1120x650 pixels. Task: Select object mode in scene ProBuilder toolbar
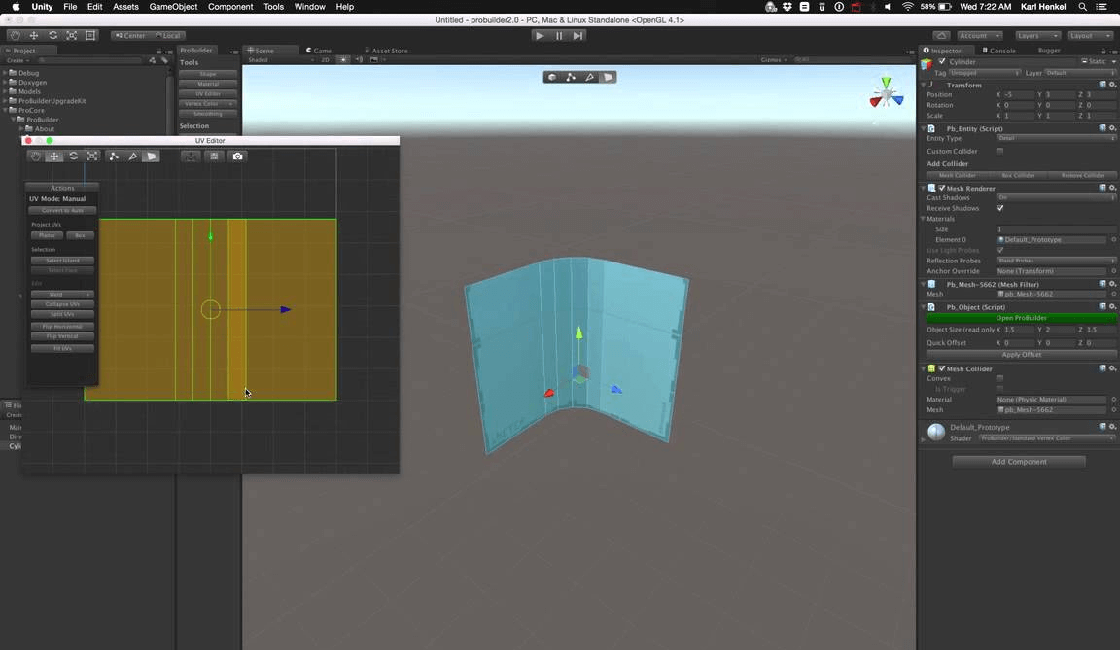552,77
